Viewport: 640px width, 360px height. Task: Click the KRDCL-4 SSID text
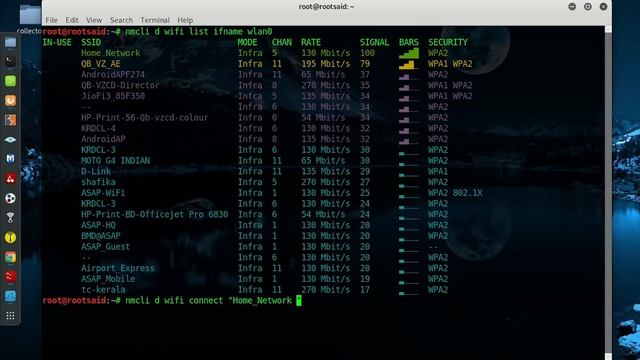coord(98,128)
